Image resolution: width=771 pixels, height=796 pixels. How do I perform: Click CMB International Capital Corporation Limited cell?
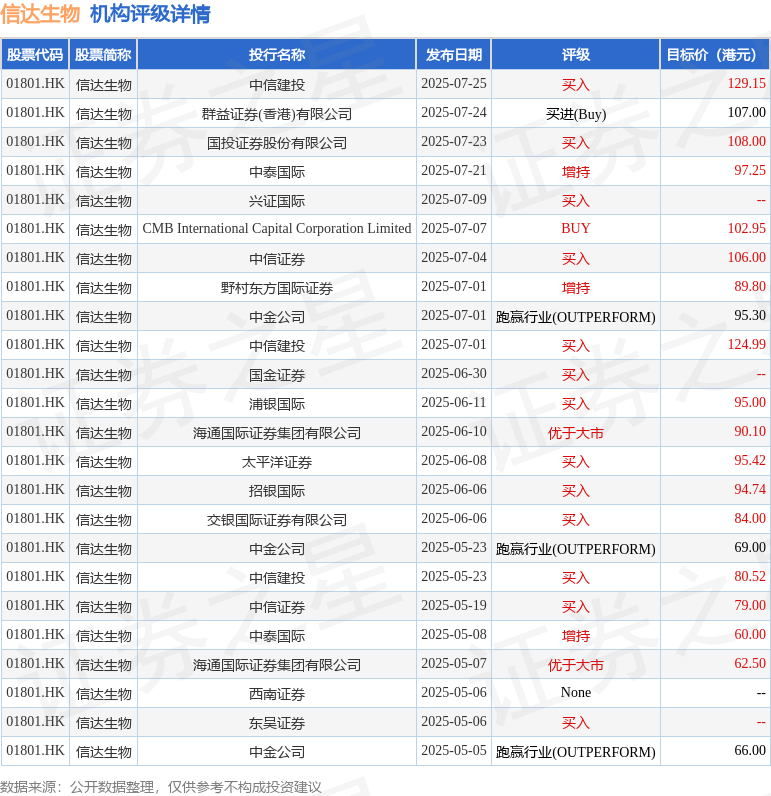click(x=277, y=228)
